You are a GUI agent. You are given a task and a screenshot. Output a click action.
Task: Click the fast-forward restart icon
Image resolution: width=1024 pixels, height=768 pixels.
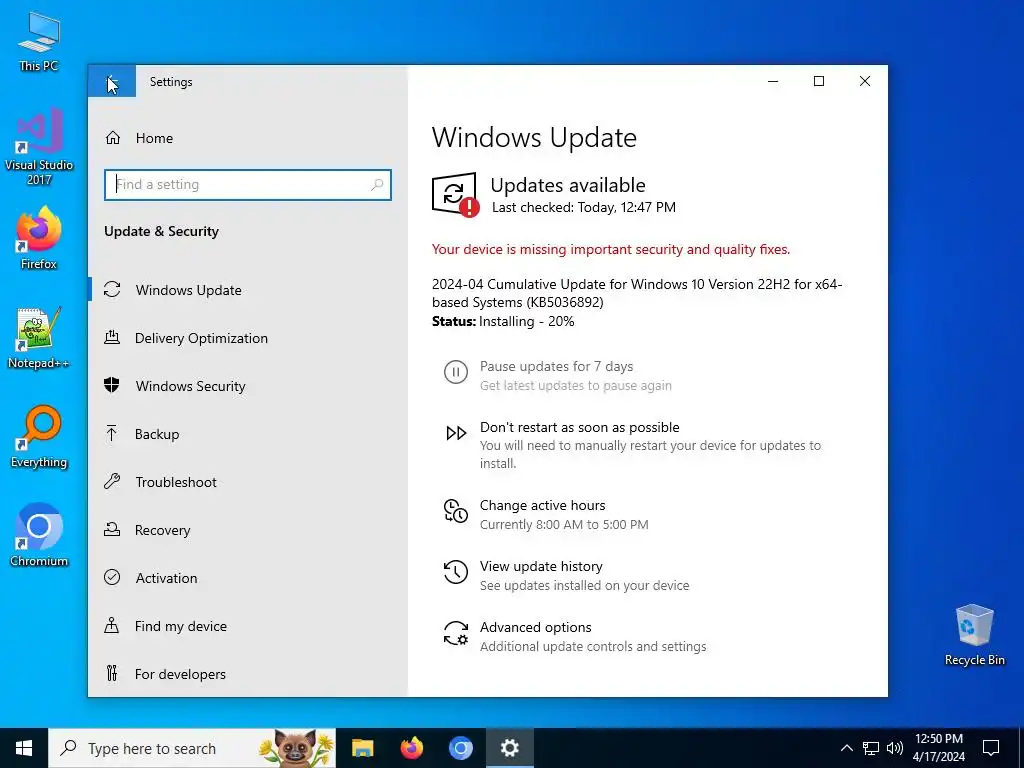pyautogui.click(x=456, y=433)
